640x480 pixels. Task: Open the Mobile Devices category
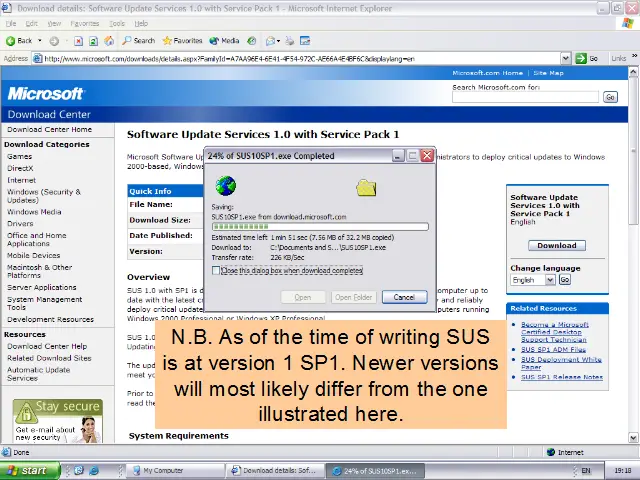33,256
